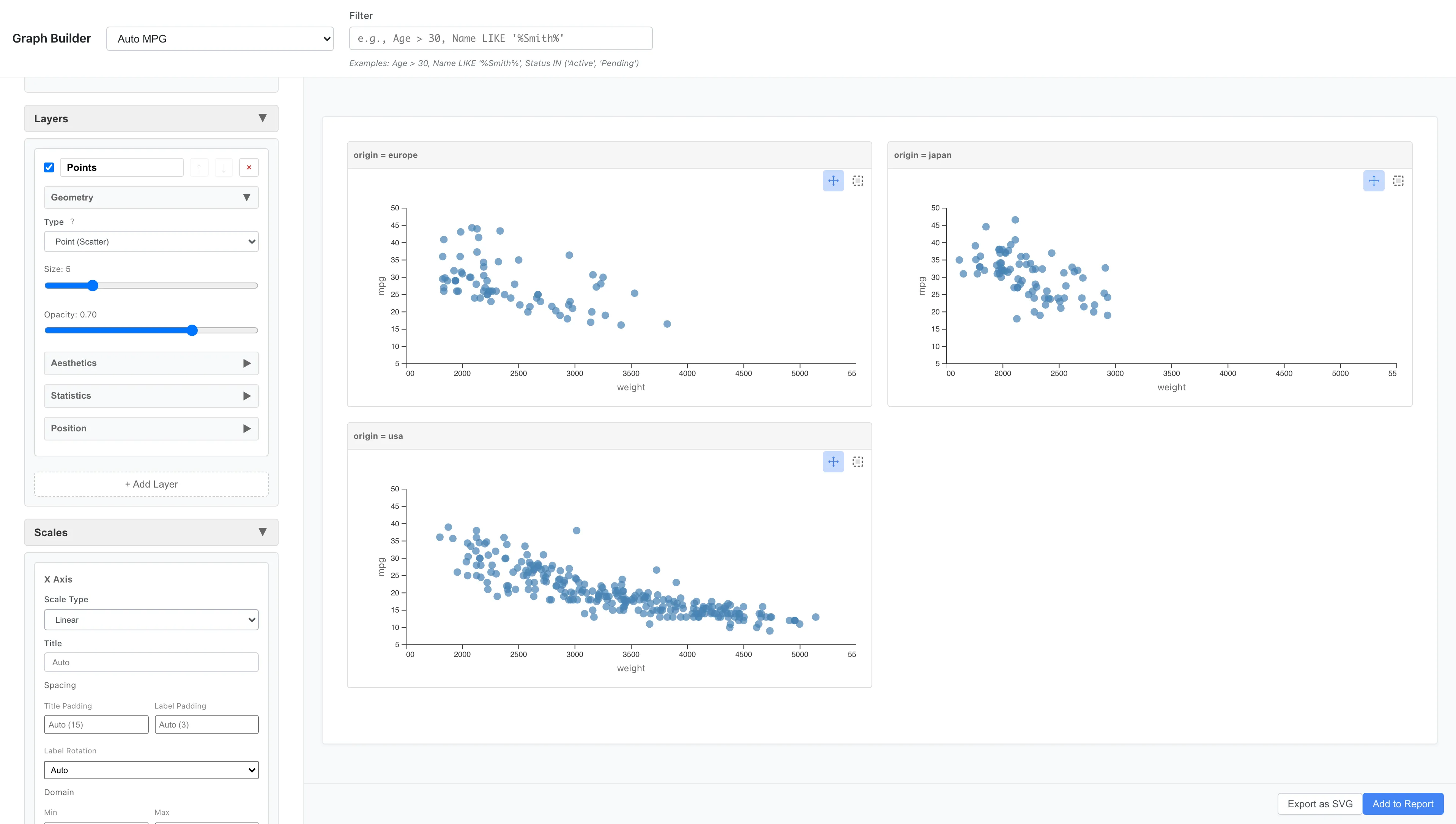Click the Add Layer button
Image resolution: width=1456 pixels, height=824 pixels.
[151, 484]
